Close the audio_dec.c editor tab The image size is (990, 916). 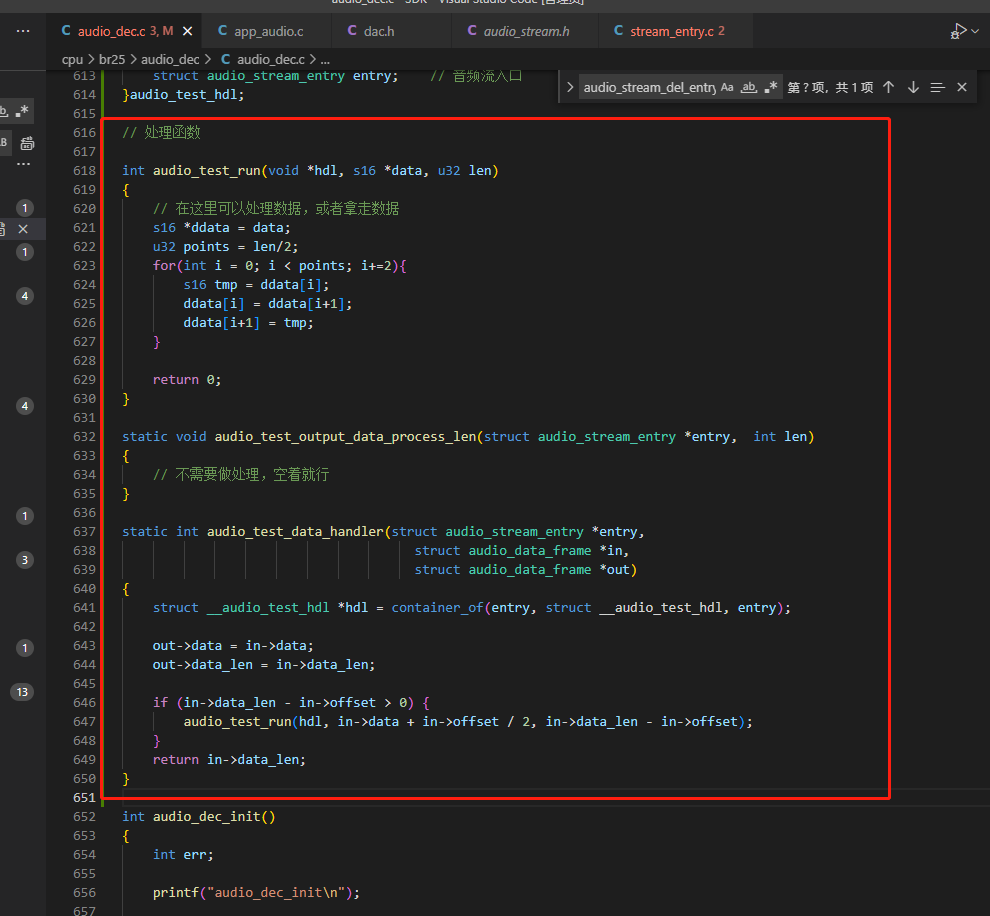(x=188, y=31)
